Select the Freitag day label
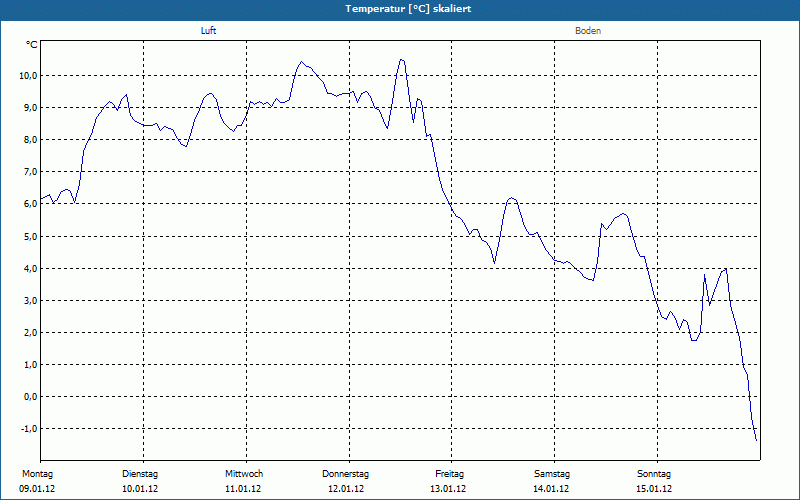Viewport: 800px width, 500px height. click(x=449, y=474)
